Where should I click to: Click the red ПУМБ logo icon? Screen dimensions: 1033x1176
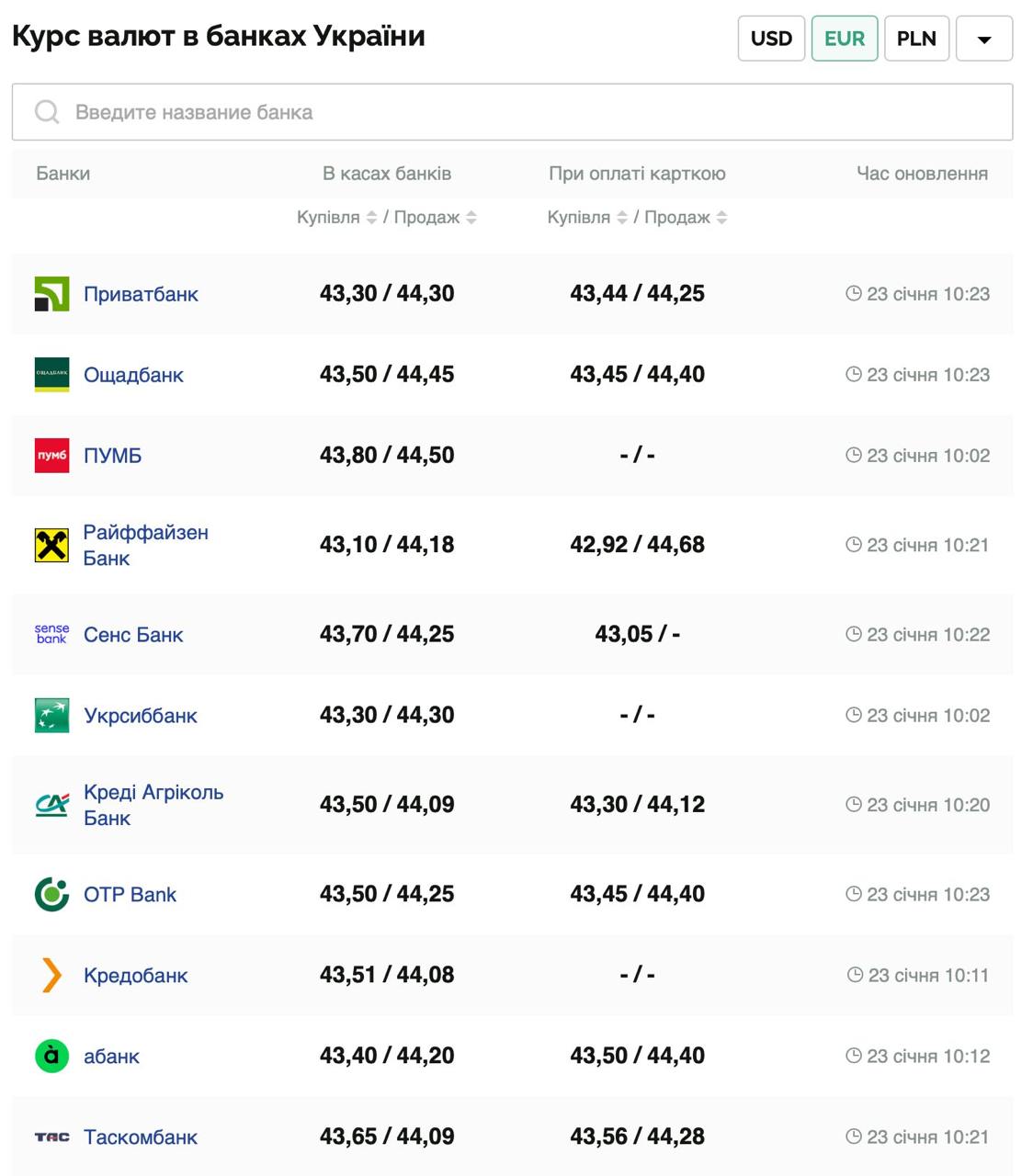pyautogui.click(x=51, y=456)
